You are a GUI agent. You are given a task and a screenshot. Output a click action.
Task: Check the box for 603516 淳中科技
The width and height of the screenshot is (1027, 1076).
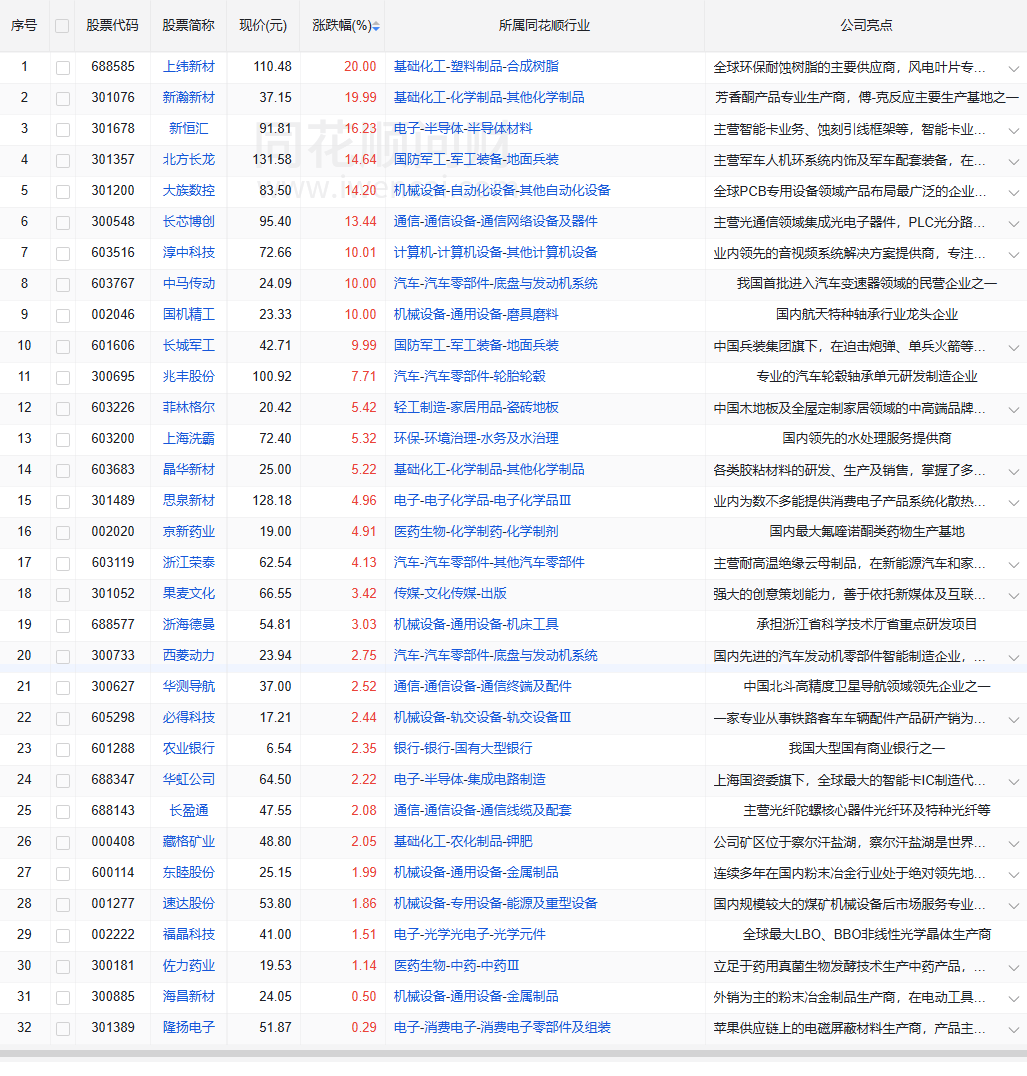click(x=62, y=253)
